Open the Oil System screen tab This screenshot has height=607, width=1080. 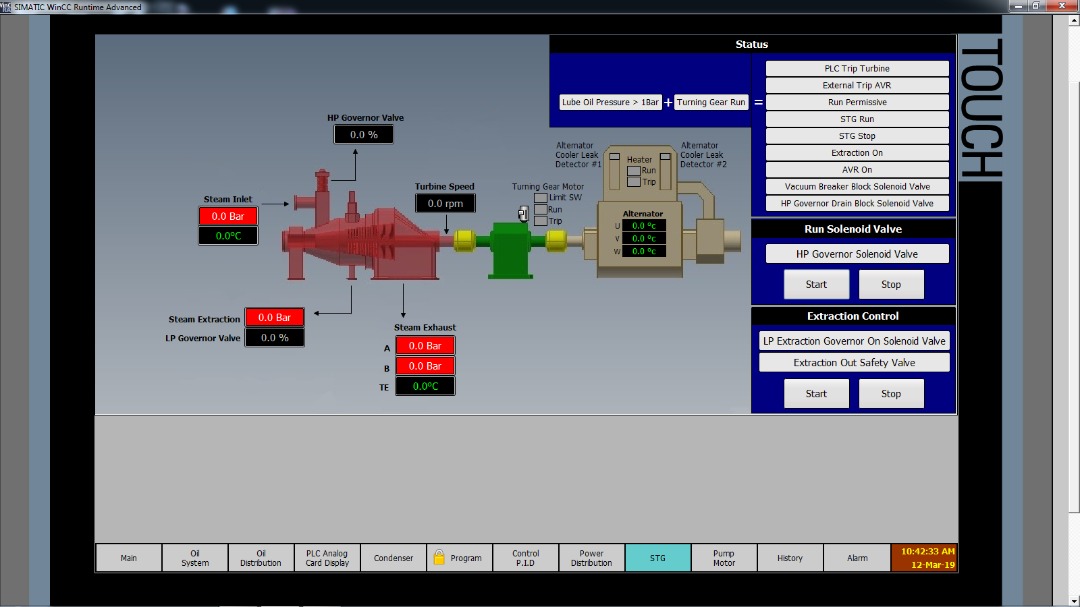click(x=195, y=558)
